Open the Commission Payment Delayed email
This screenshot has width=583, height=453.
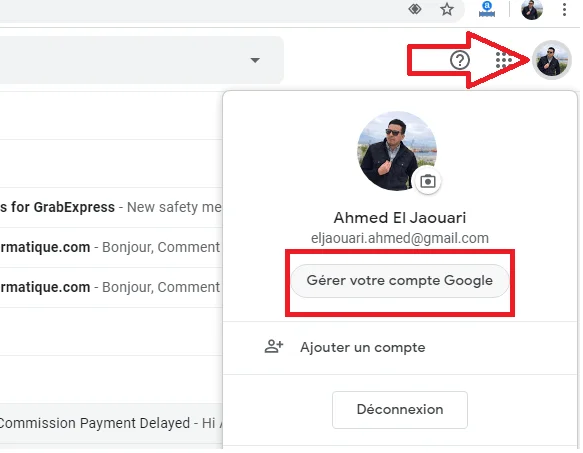pos(111,423)
